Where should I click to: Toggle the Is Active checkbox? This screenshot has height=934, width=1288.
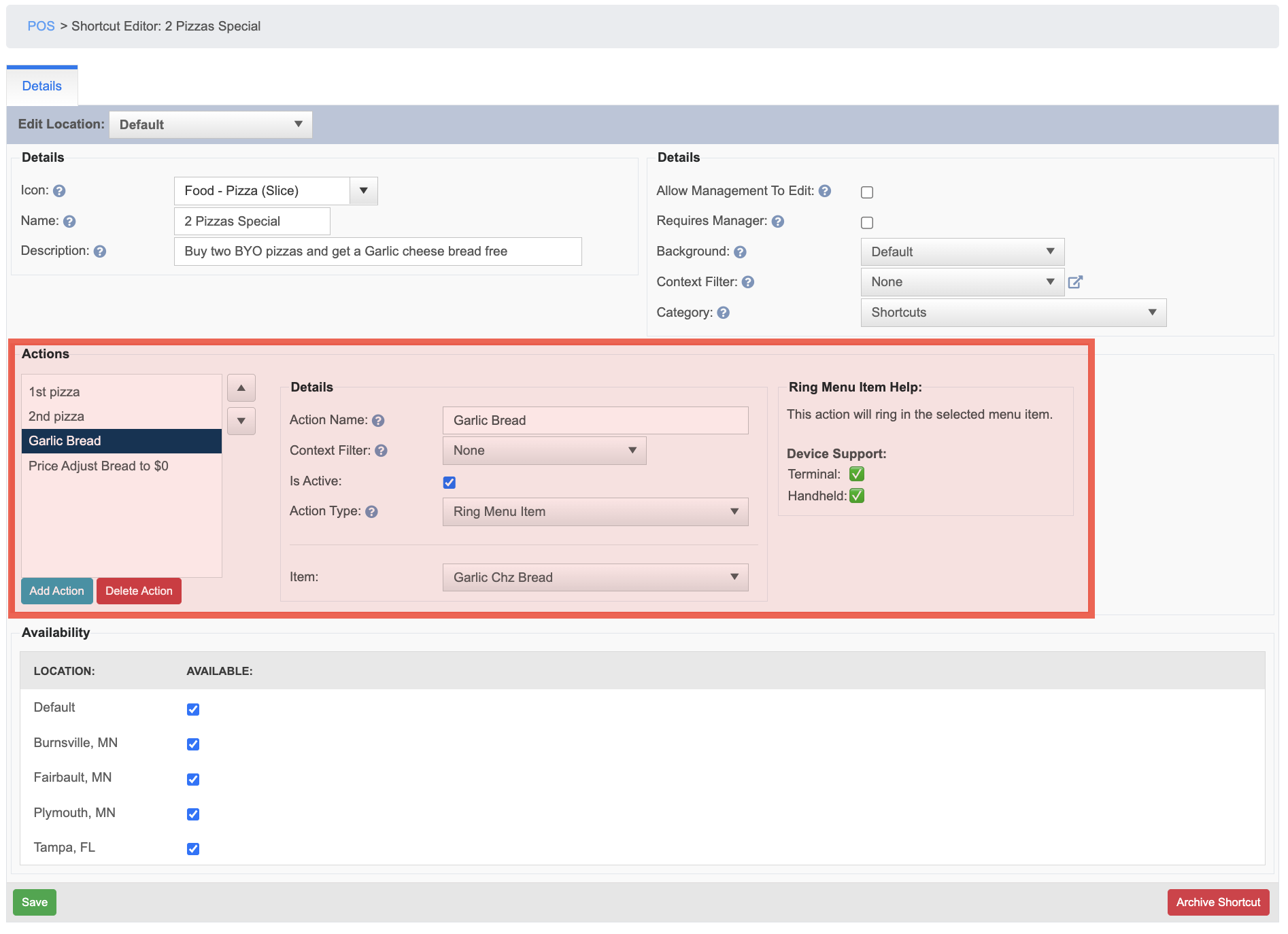(450, 483)
